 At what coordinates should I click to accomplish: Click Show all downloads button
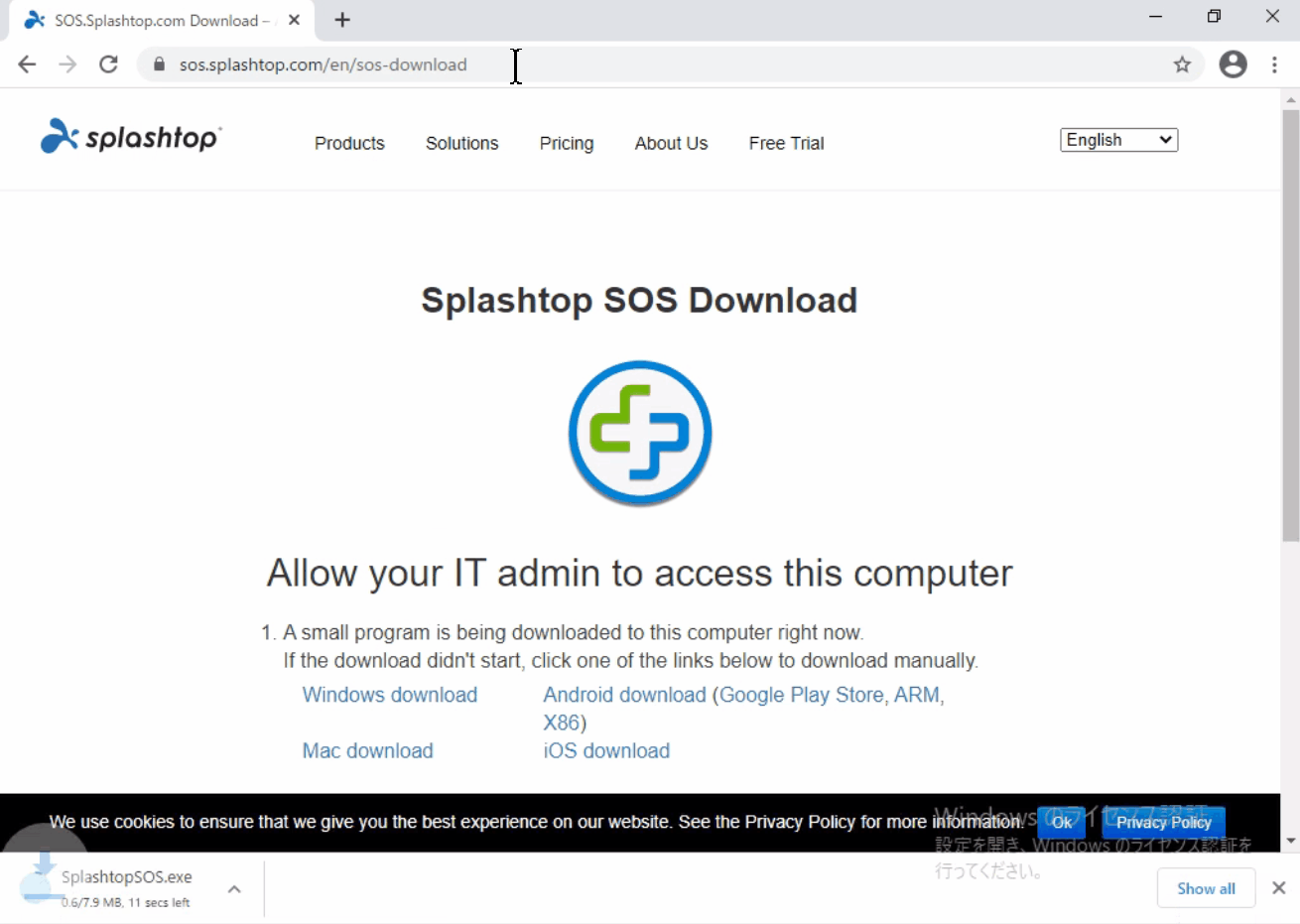pos(1207,888)
